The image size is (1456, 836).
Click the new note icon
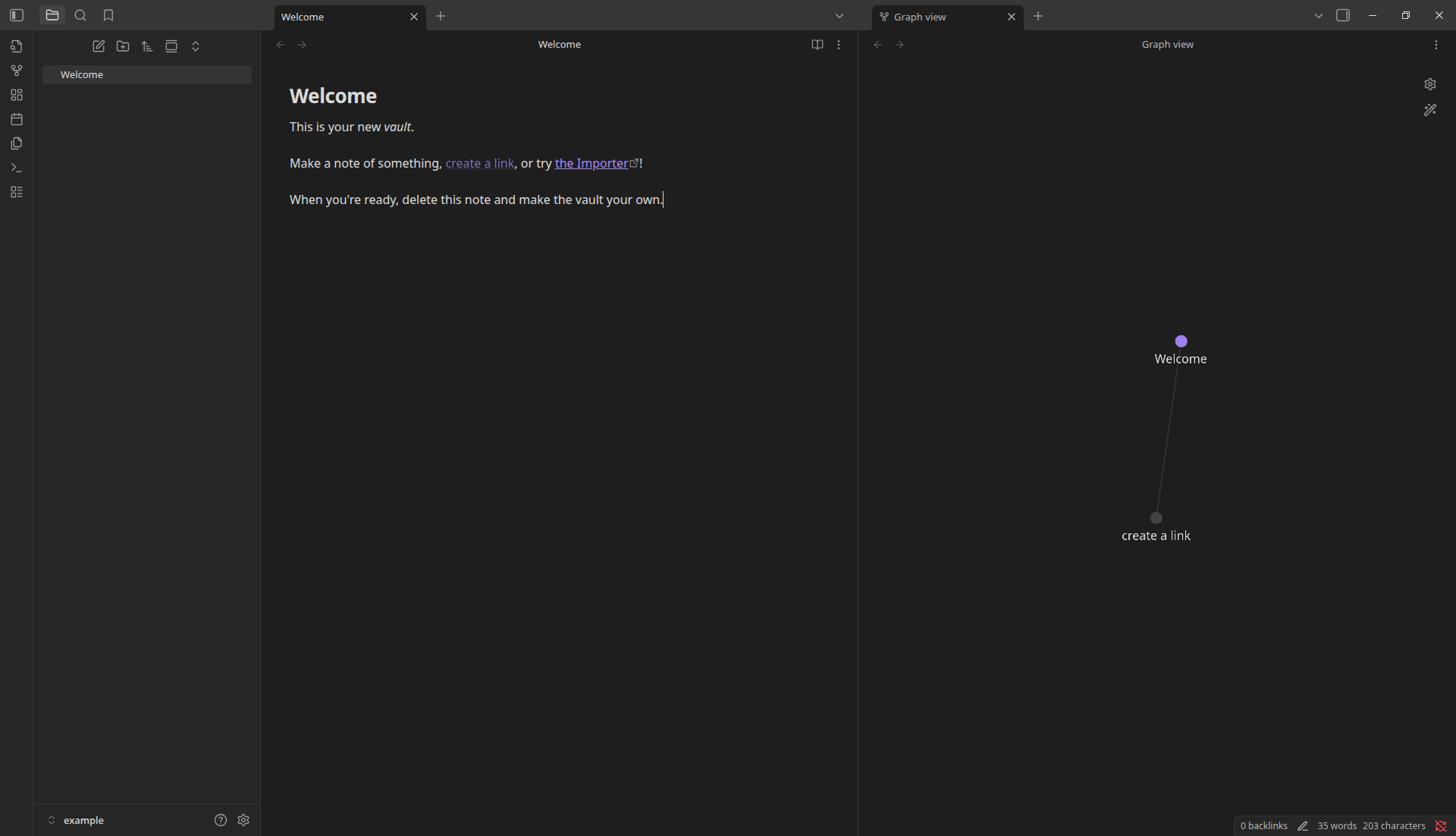pos(99,46)
